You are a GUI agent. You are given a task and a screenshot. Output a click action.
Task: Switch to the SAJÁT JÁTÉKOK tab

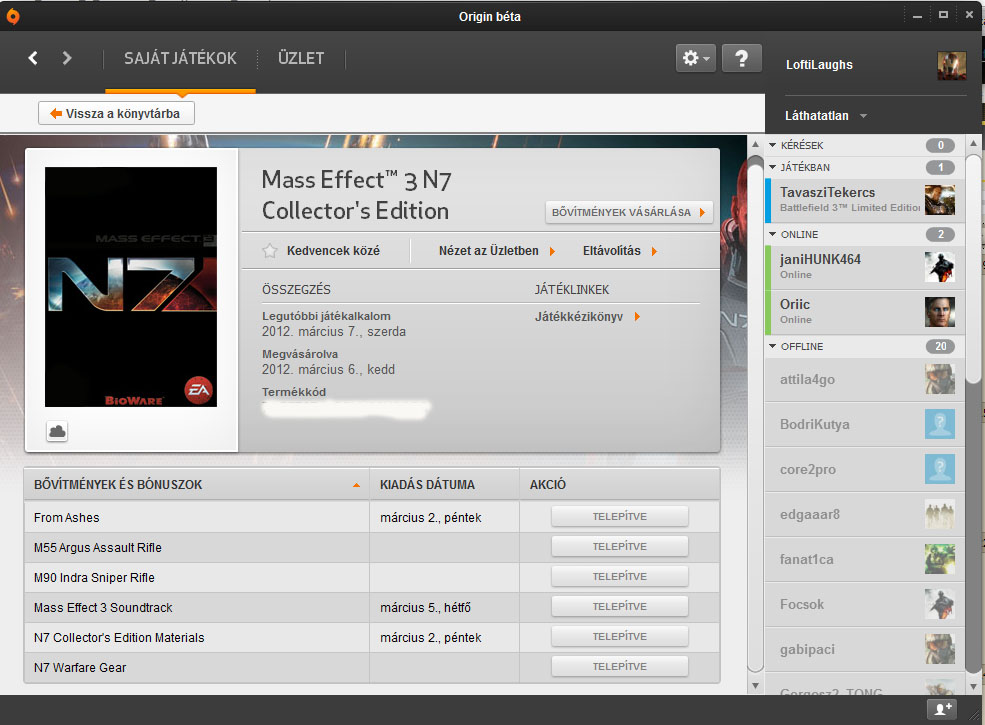coord(180,58)
